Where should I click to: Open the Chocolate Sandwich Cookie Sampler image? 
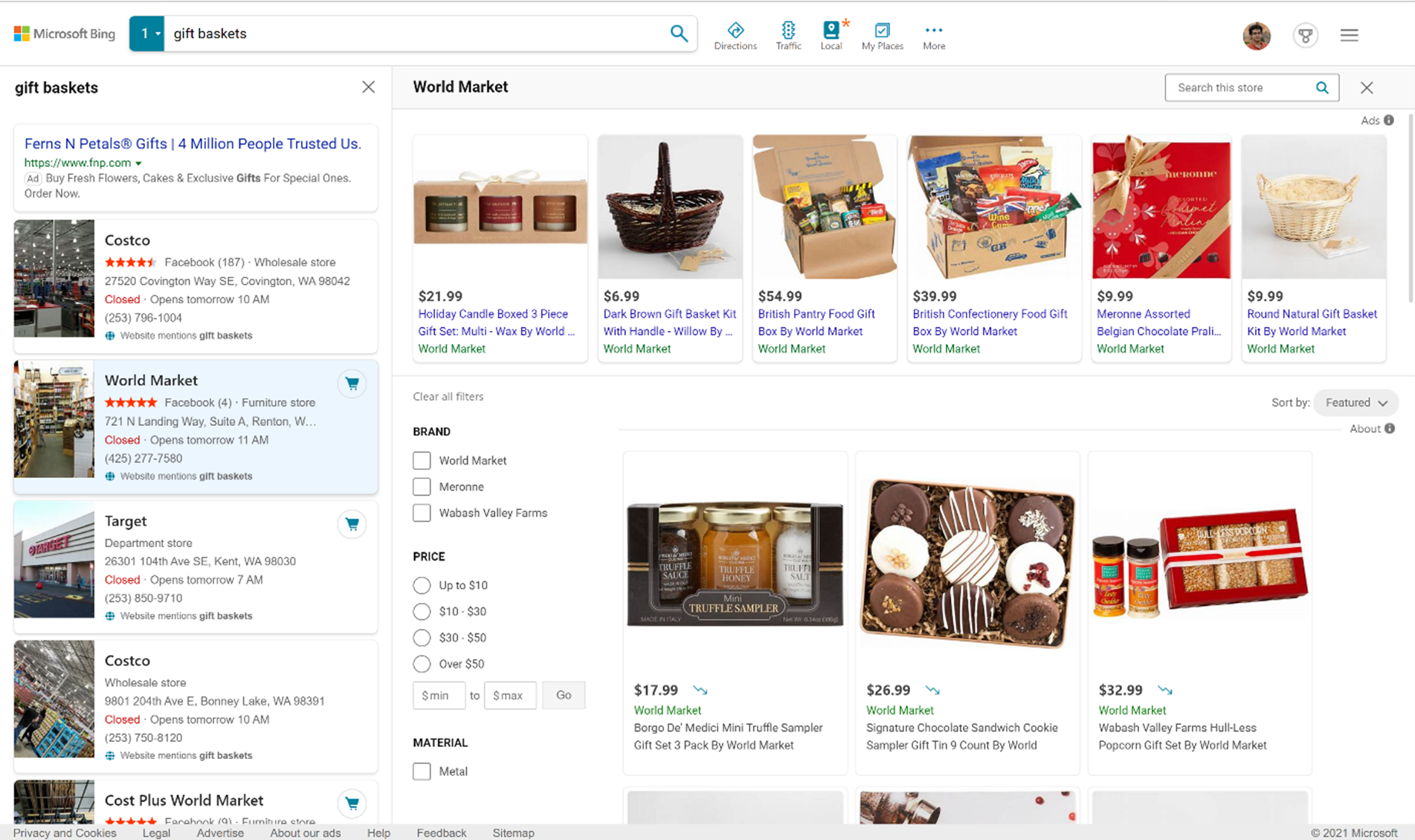pos(967,564)
